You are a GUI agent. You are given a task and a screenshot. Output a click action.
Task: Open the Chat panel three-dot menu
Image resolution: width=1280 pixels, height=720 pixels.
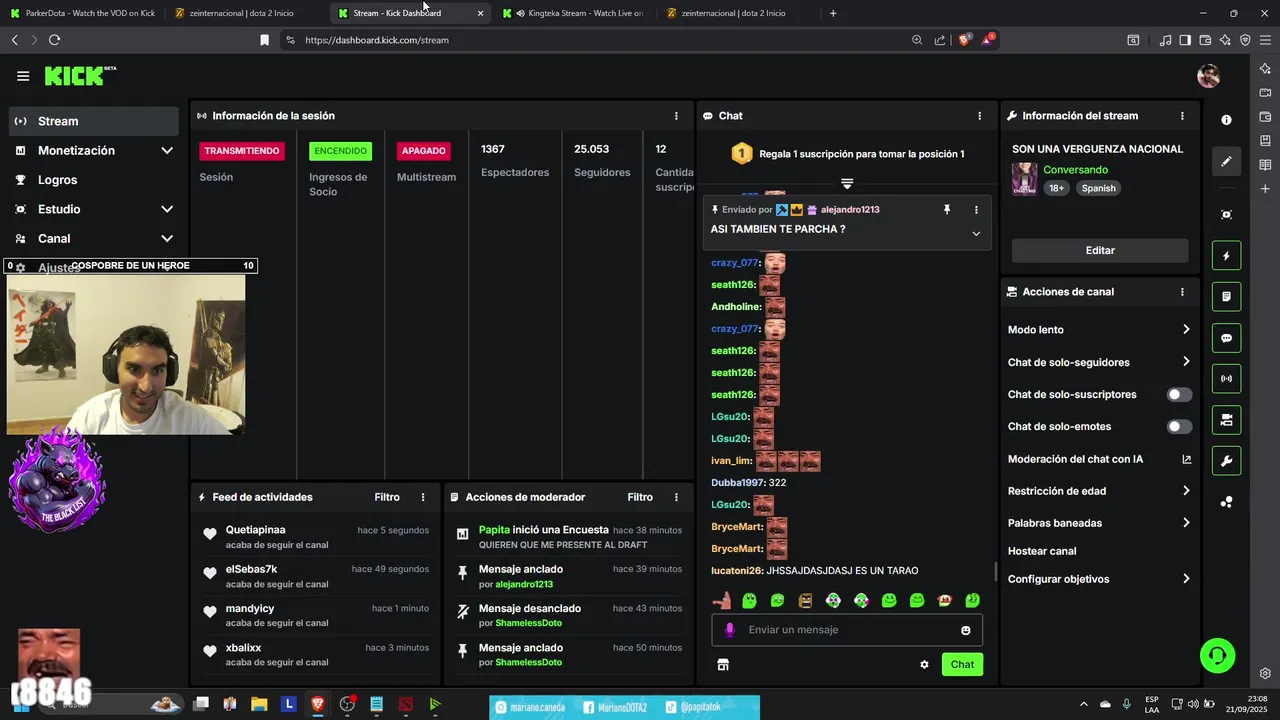[x=979, y=116]
